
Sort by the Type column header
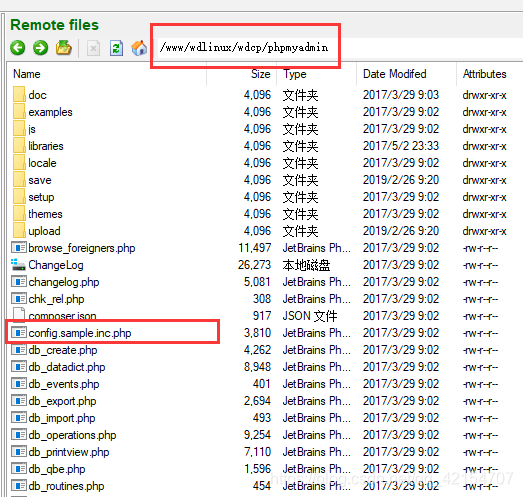coord(295,74)
